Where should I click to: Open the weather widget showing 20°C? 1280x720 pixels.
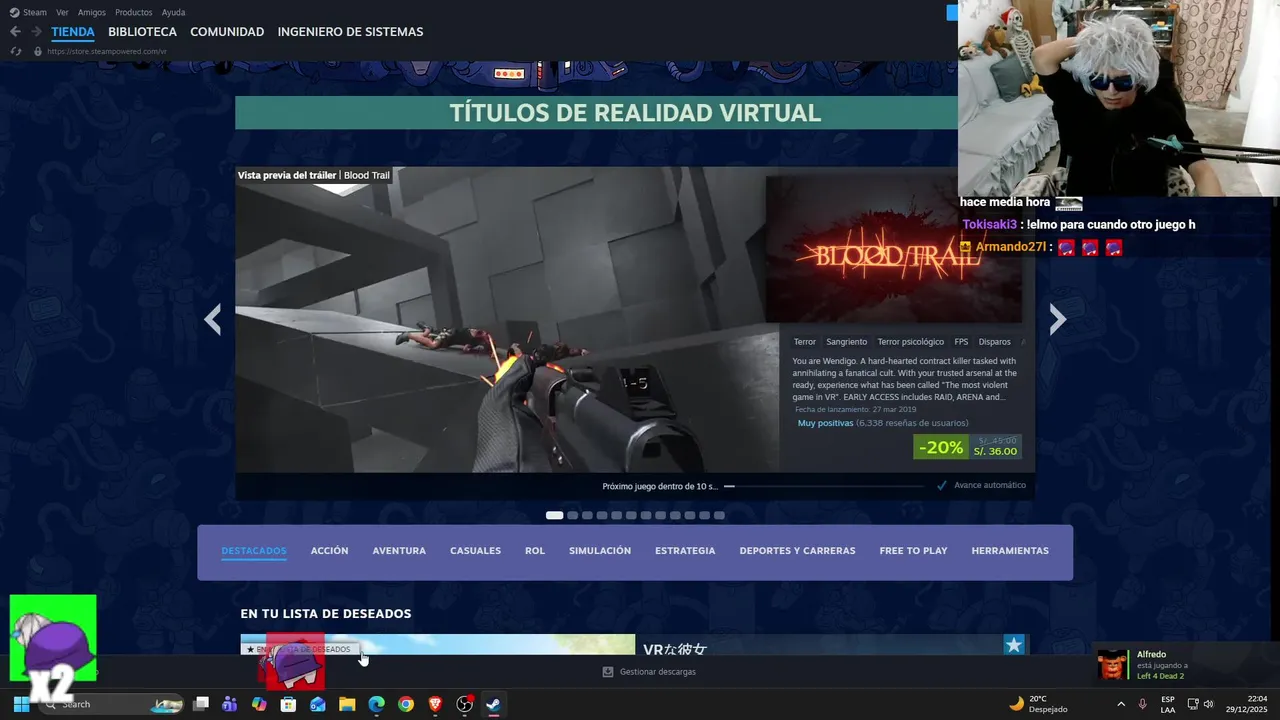1038,704
